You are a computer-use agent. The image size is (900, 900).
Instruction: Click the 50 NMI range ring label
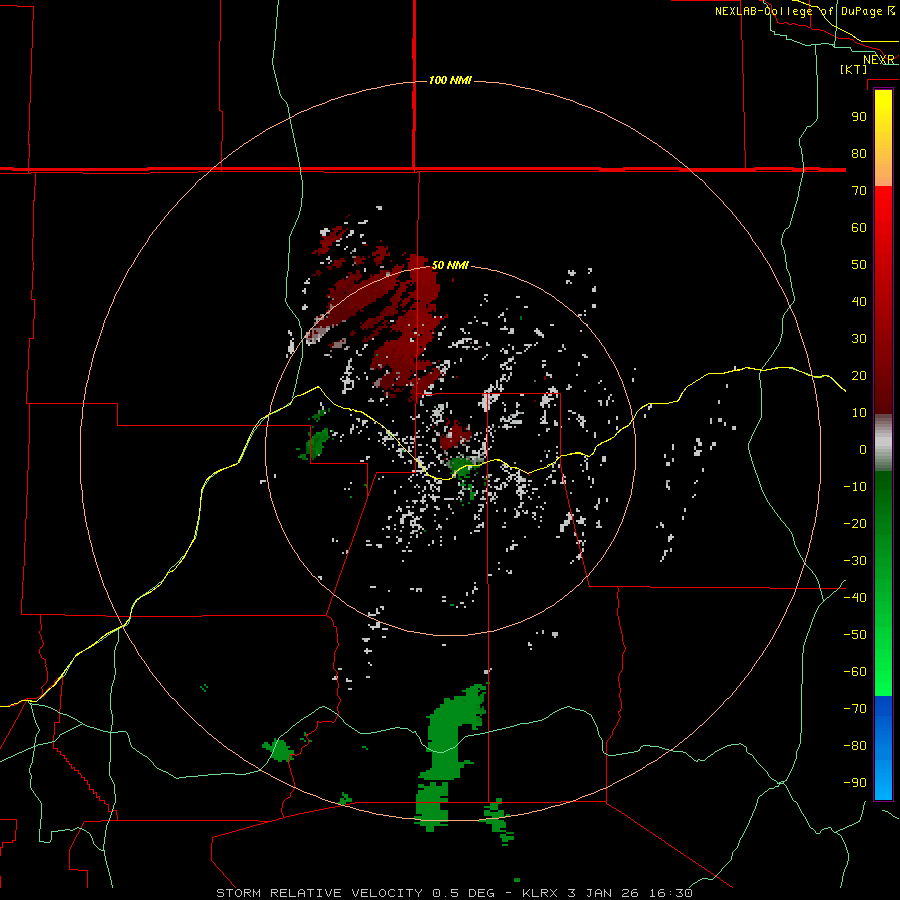[450, 265]
